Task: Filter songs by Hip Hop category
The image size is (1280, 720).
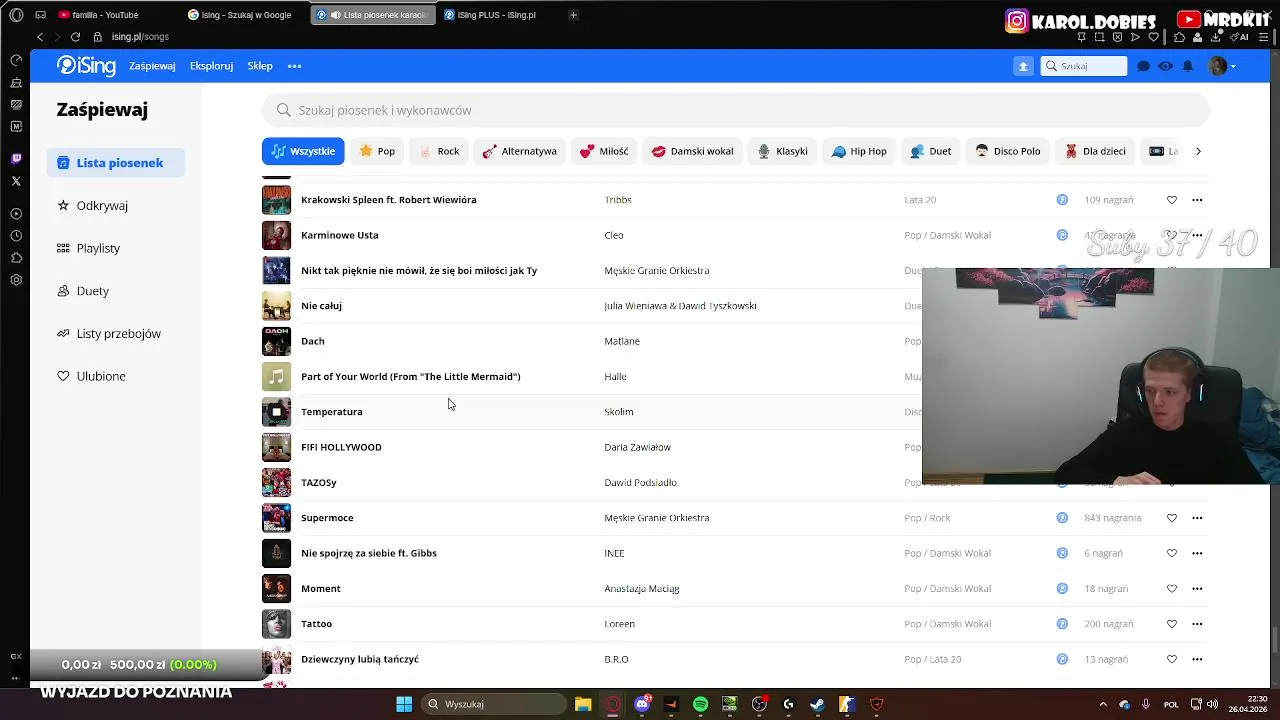Action: pyautogui.click(x=859, y=151)
